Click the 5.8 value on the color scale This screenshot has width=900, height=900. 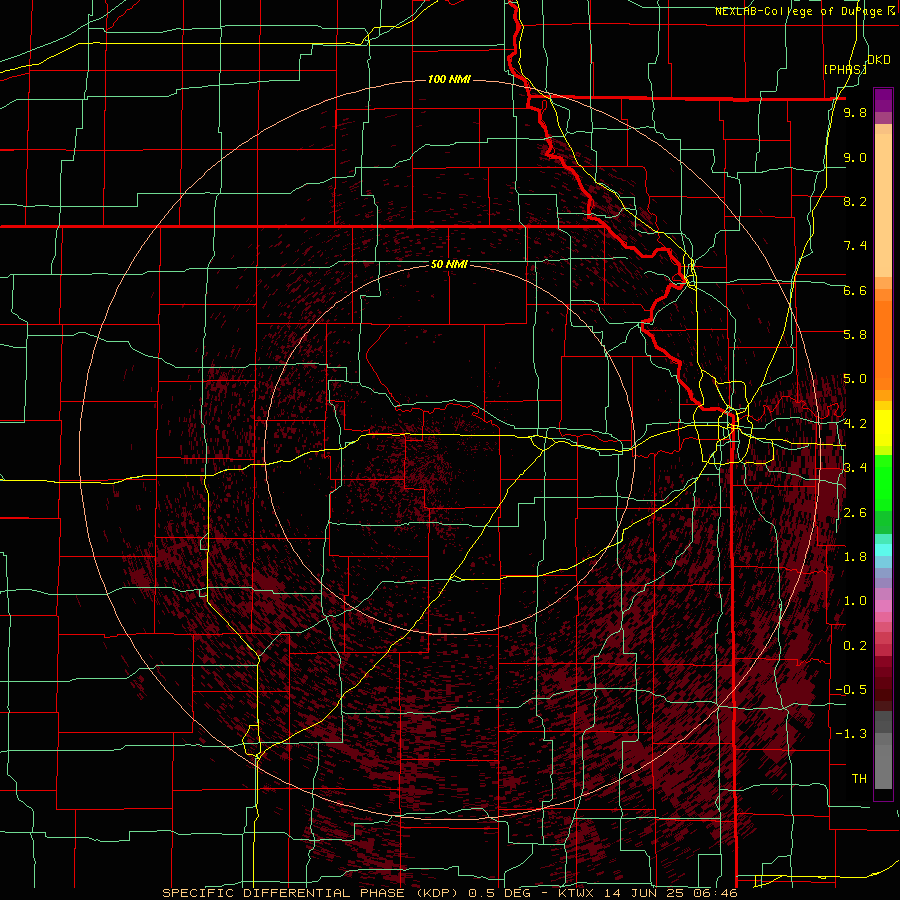855,335
